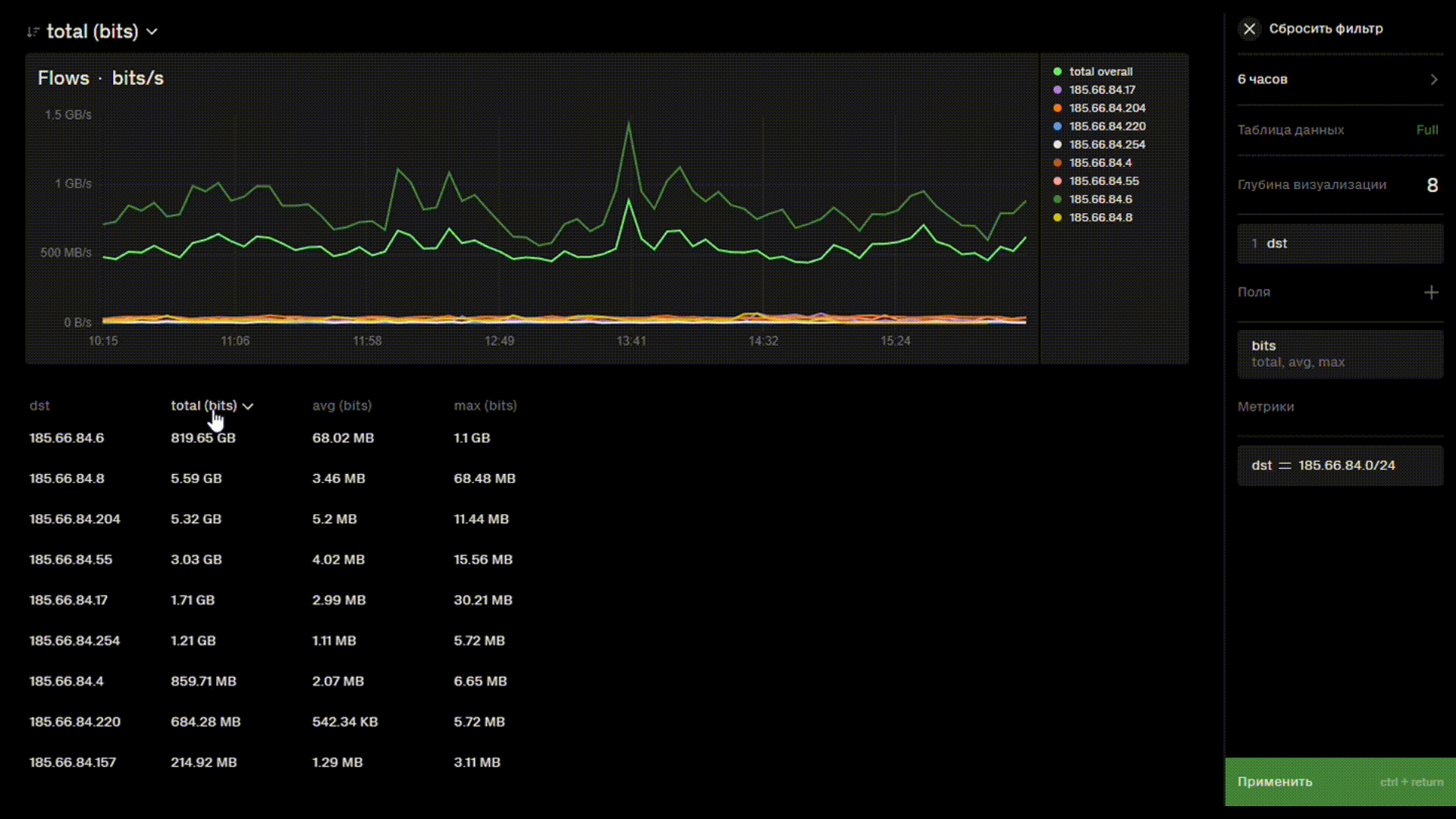Screen dimensions: 1456x819
Task: Select the dst grouping field
Action: tap(1340, 243)
